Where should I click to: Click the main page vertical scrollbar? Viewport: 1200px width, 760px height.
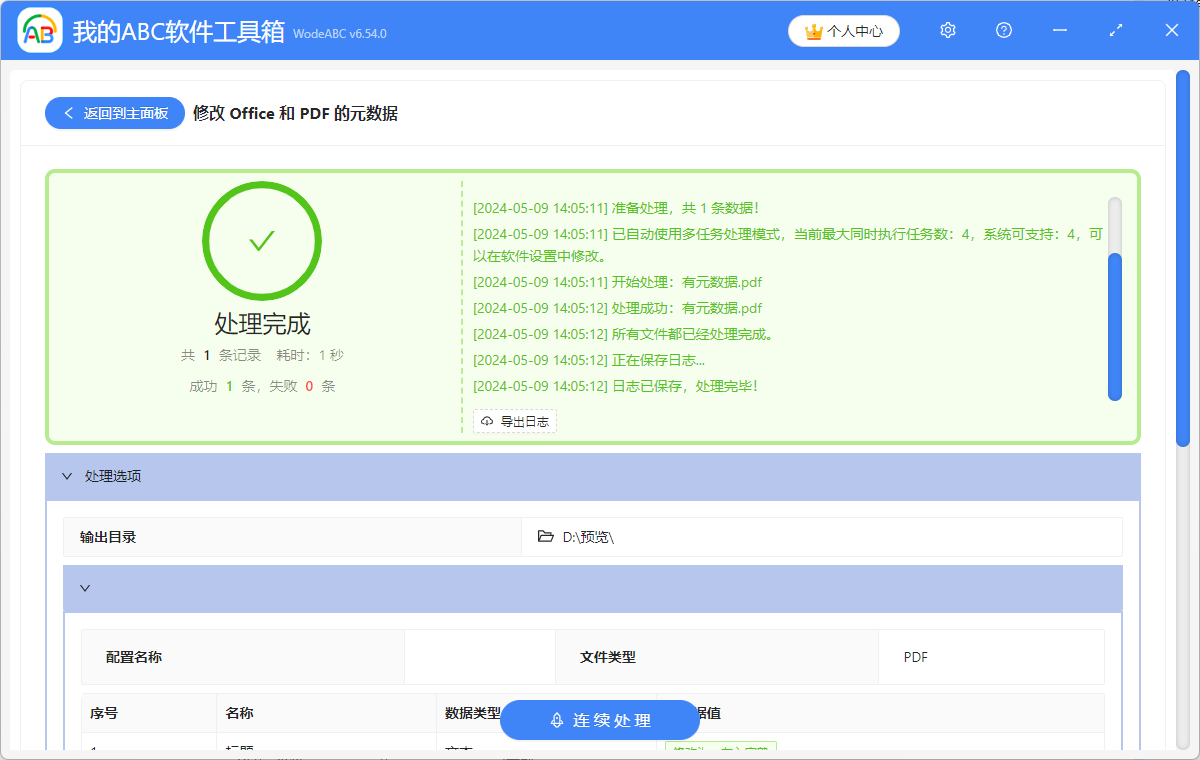click(1182, 260)
